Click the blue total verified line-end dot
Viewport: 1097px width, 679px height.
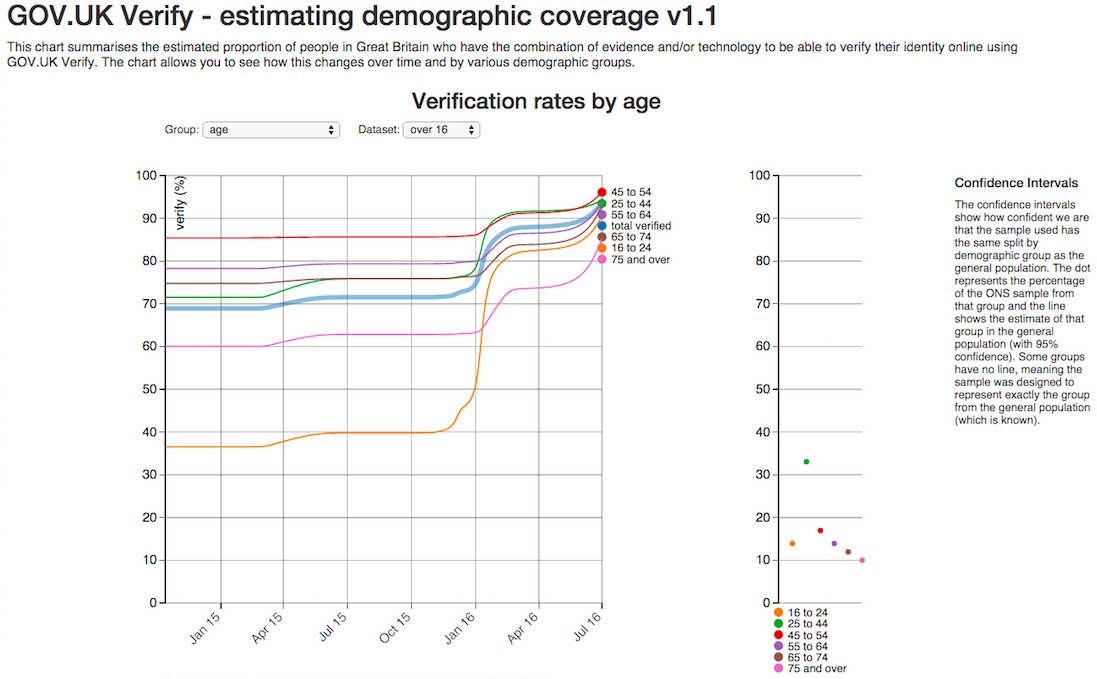pos(602,226)
